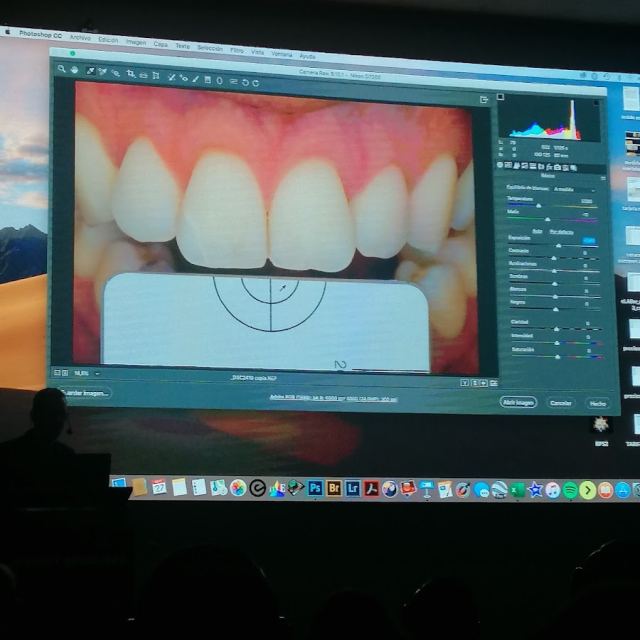This screenshot has width=640, height=640.
Task: Click the Exposición slider handle
Action: click(x=559, y=245)
